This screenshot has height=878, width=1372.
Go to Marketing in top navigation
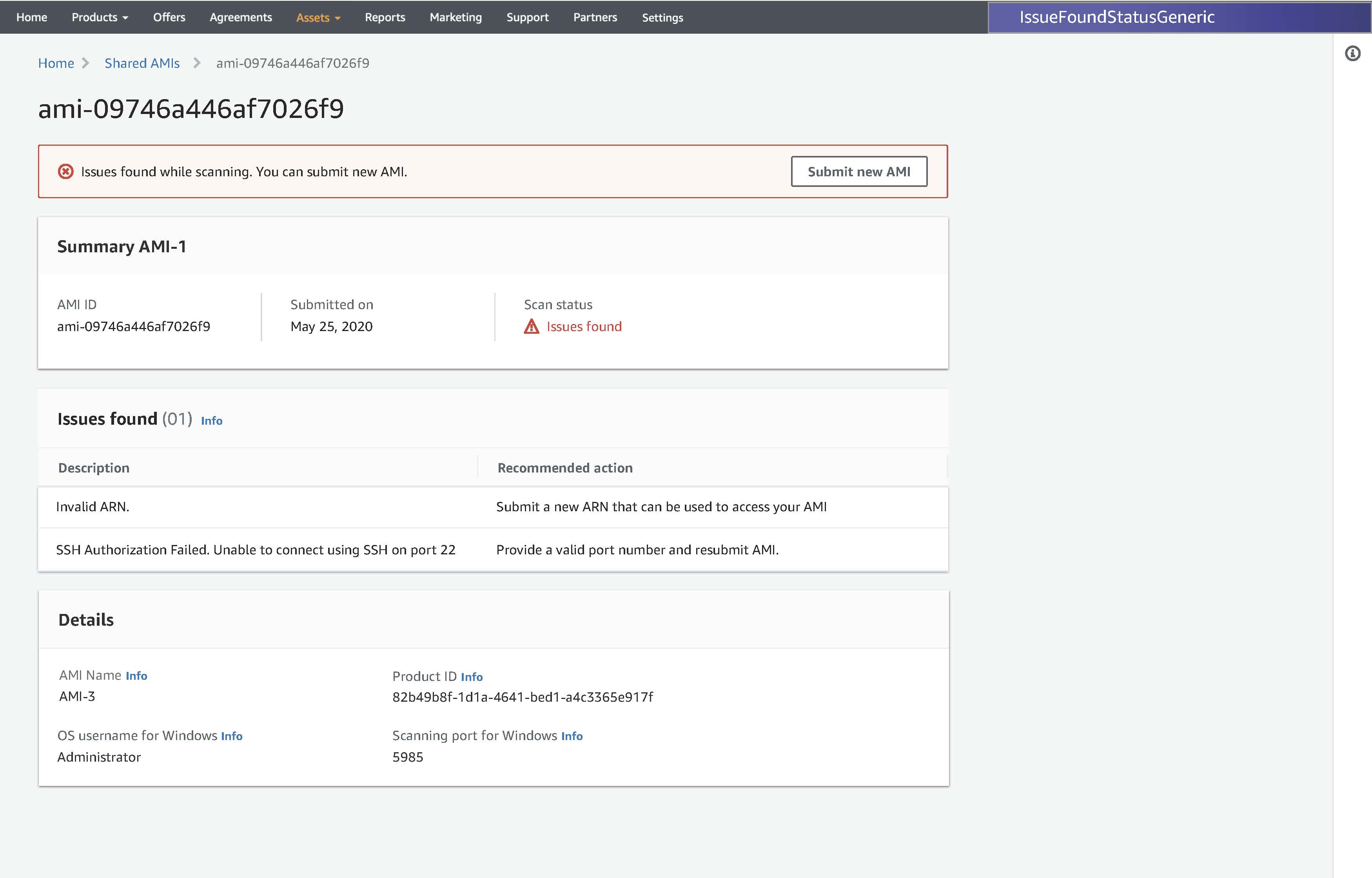coord(455,17)
